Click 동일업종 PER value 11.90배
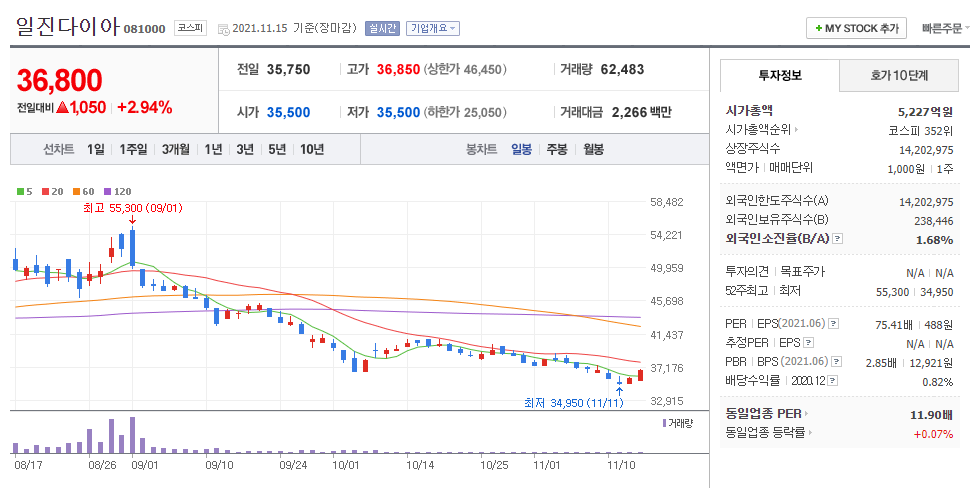Screen dimensions: 976x488 (932, 414)
